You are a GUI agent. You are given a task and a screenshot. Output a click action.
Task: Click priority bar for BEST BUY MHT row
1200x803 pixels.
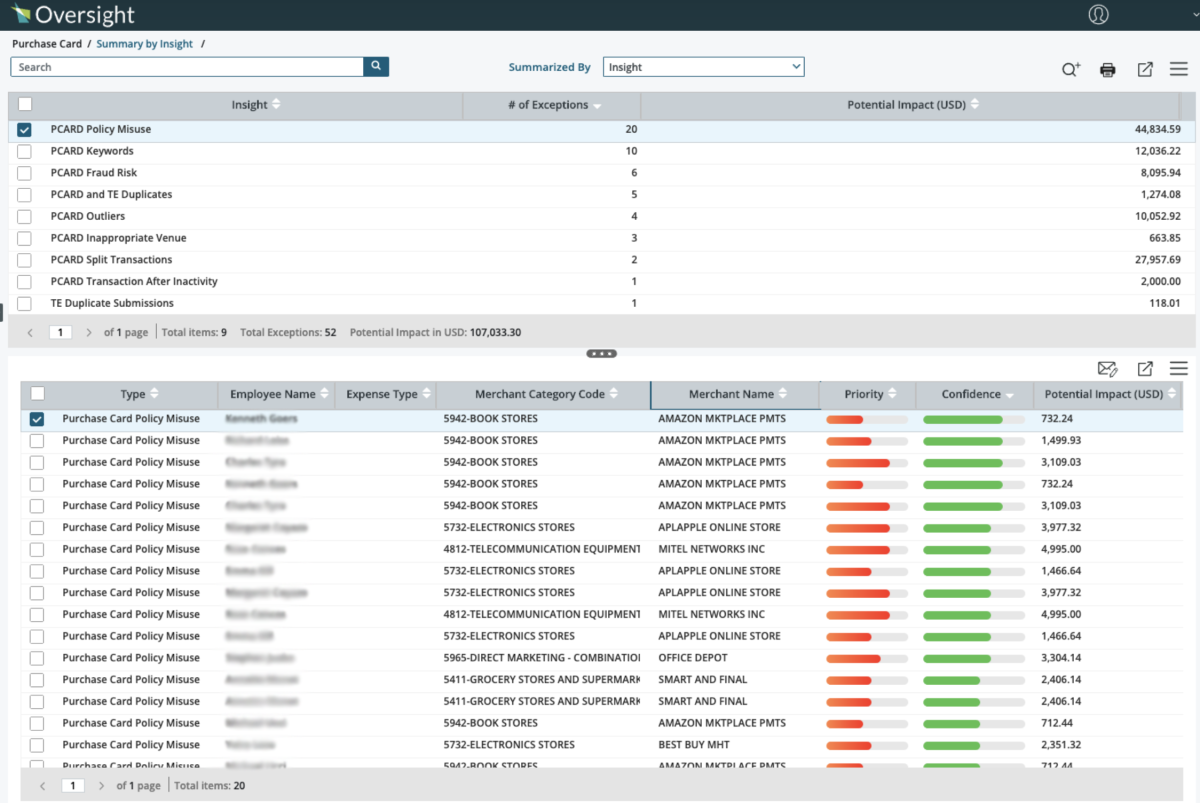[x=866, y=745]
